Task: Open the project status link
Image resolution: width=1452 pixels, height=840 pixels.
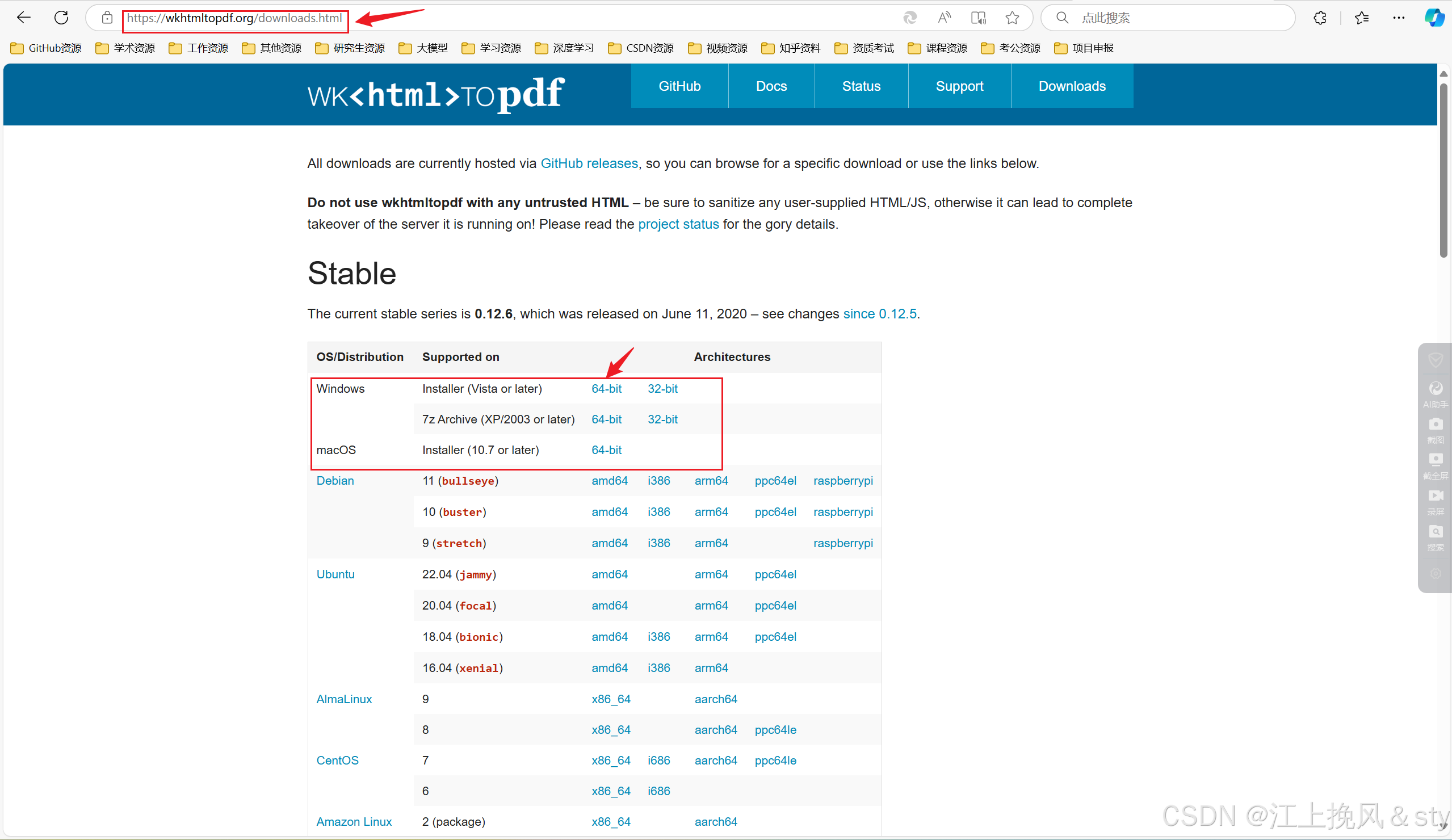Action: point(678,224)
